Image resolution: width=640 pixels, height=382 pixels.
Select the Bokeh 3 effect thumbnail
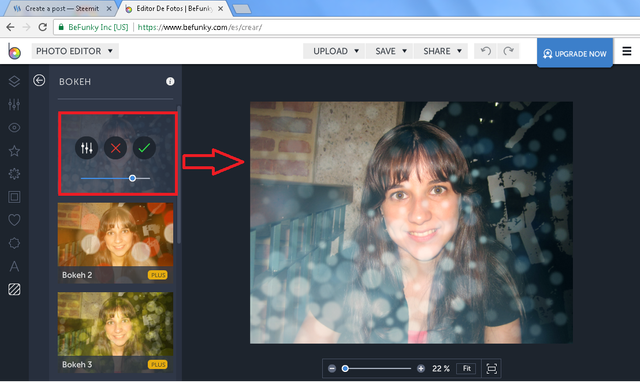coord(116,332)
